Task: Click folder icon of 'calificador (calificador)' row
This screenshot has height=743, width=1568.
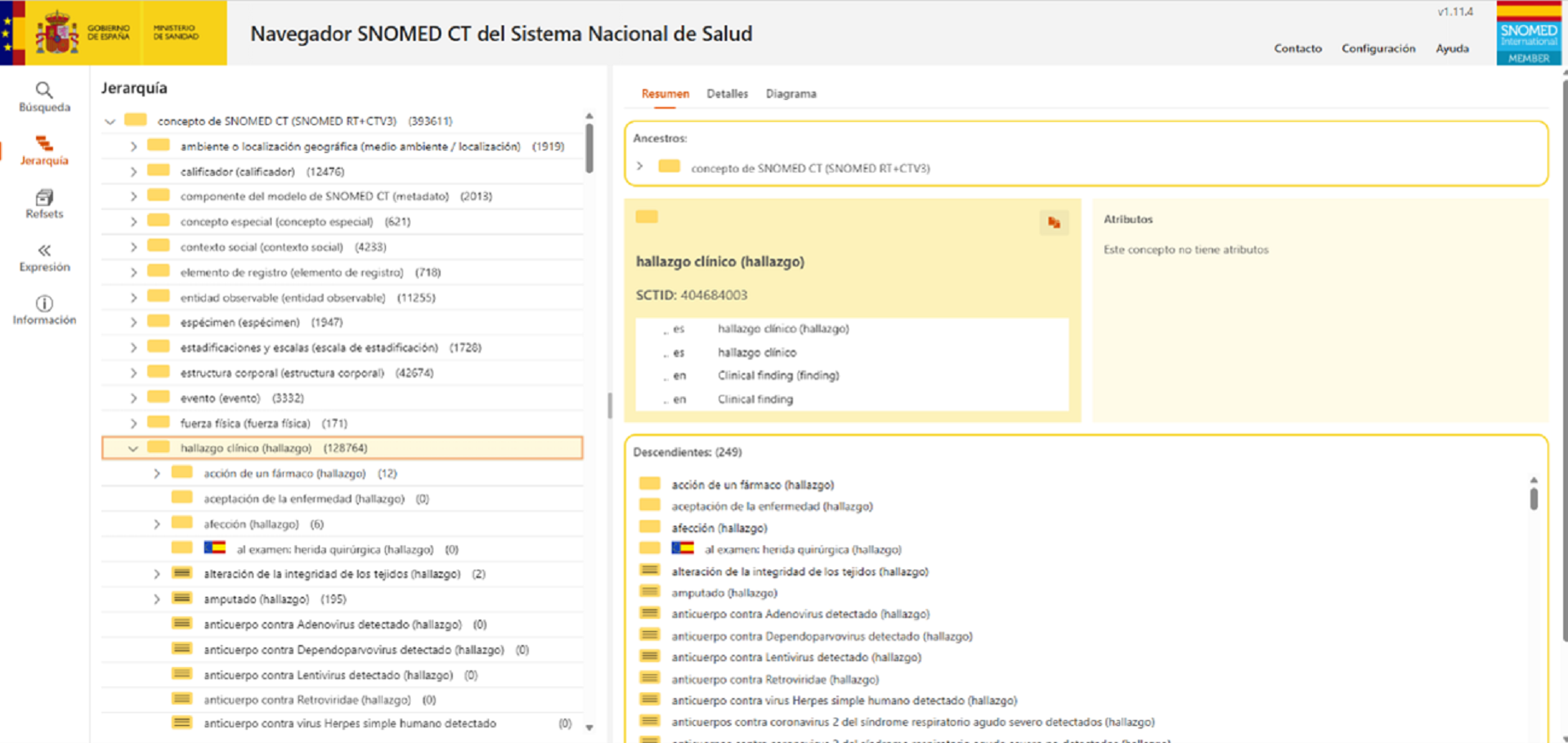Action: click(x=159, y=171)
